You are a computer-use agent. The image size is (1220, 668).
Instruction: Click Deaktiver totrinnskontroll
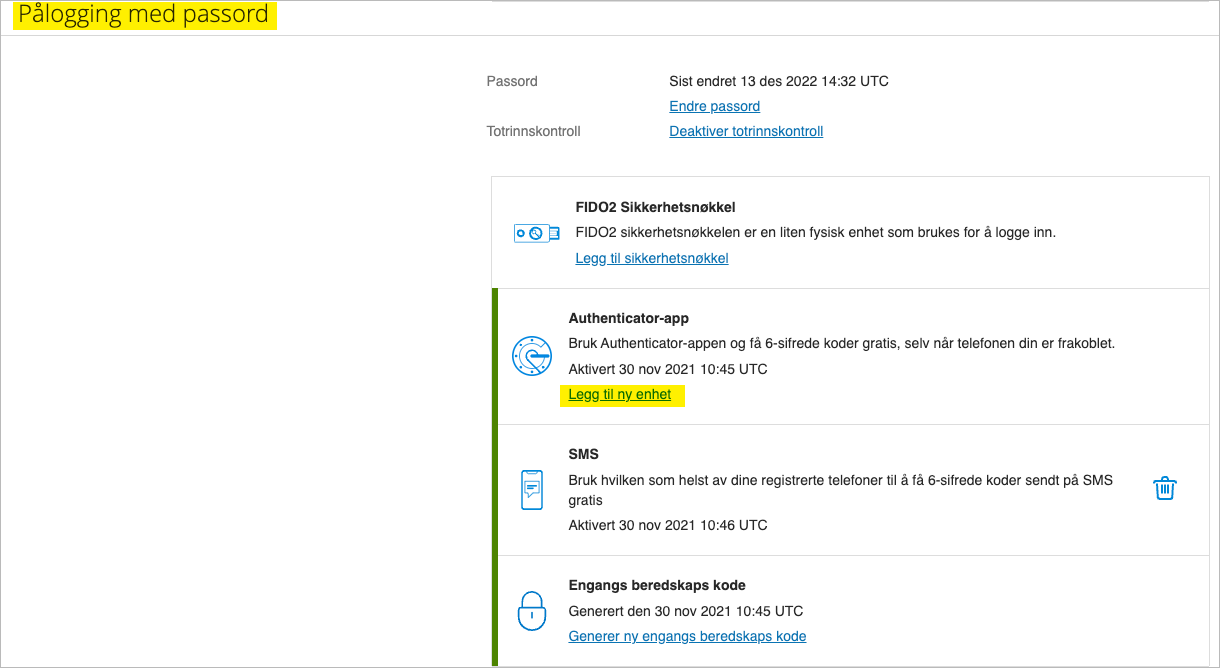(746, 130)
